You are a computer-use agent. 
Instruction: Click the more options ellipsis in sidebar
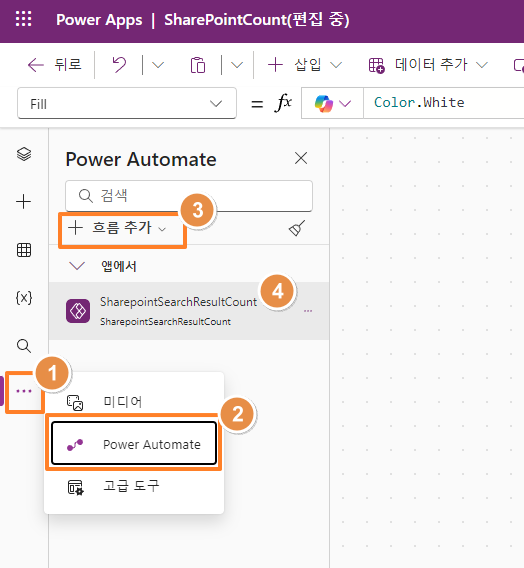(24, 391)
